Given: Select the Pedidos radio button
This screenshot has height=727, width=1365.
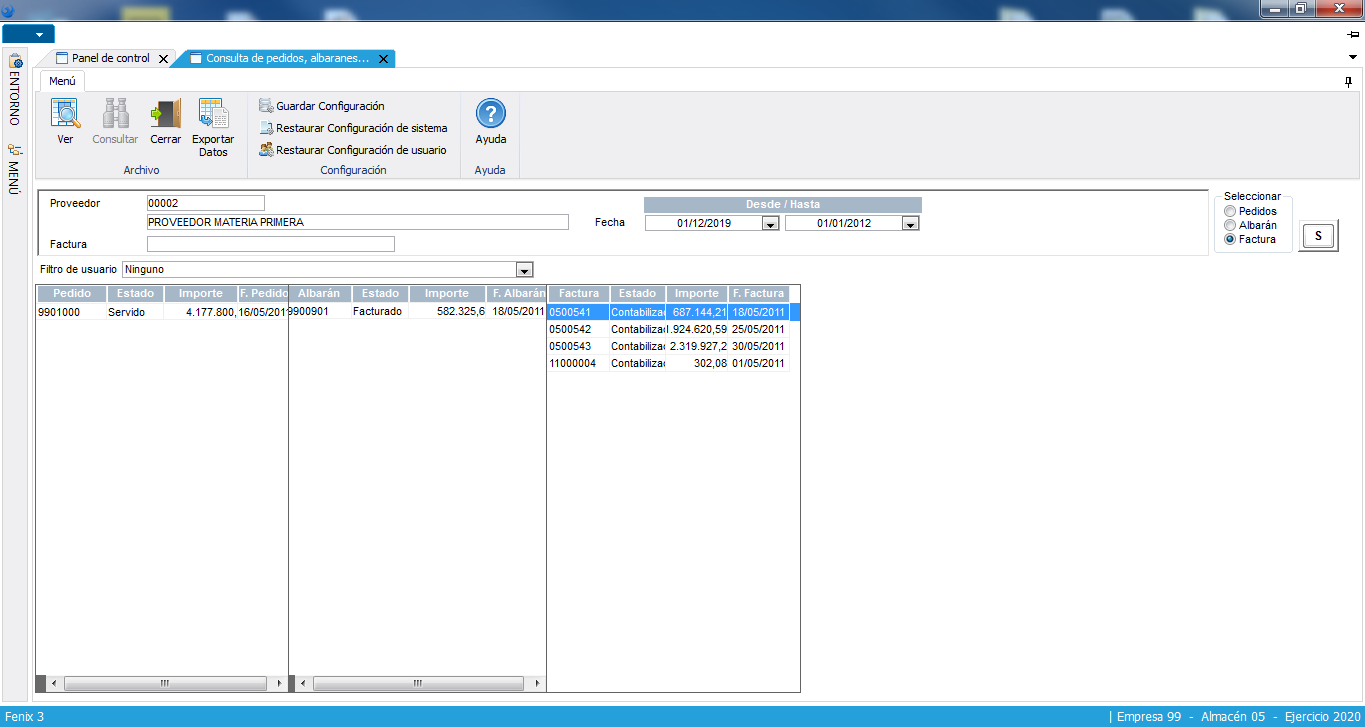Looking at the screenshot, I should (1230, 212).
